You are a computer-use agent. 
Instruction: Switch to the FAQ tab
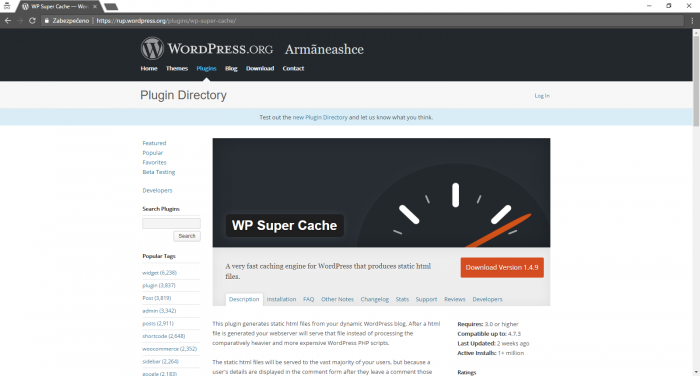tap(308, 299)
